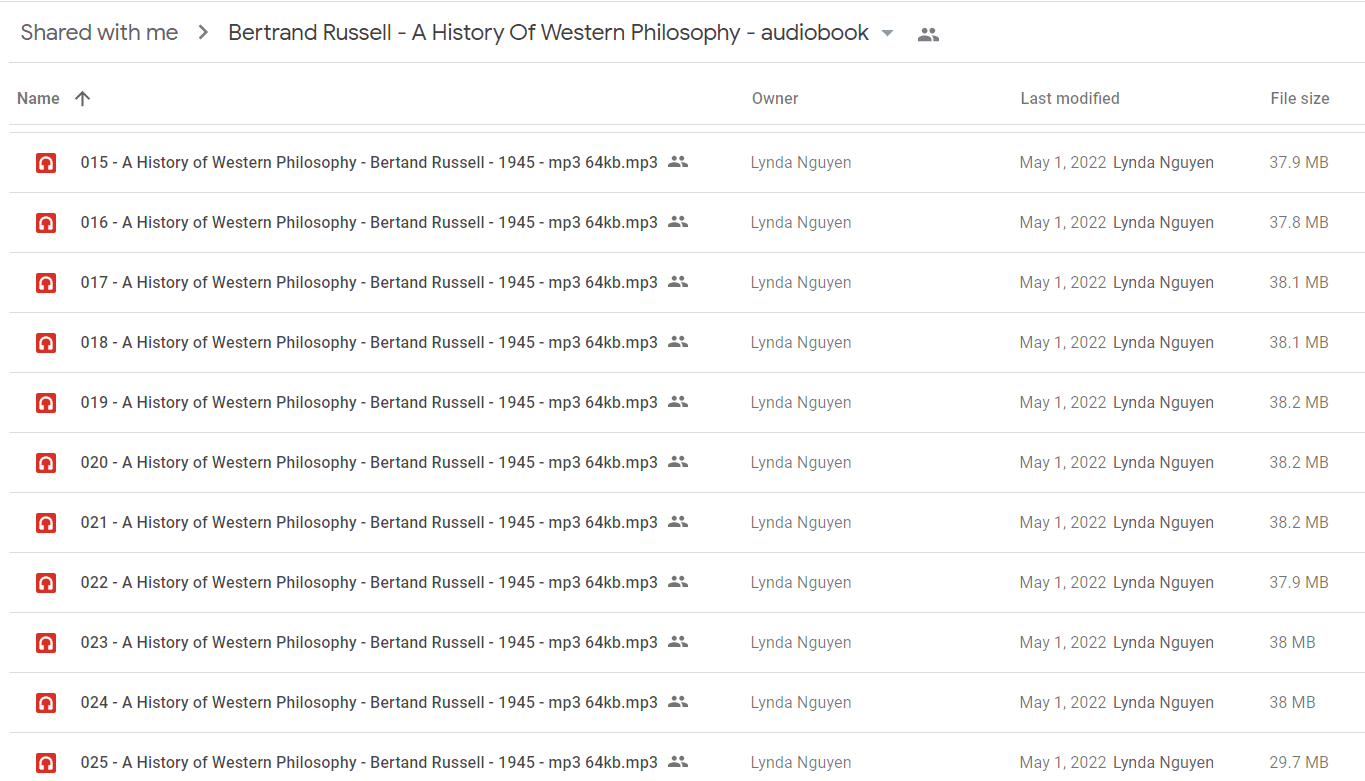
Task: Click the audio file icon for file 021
Action: coord(46,523)
